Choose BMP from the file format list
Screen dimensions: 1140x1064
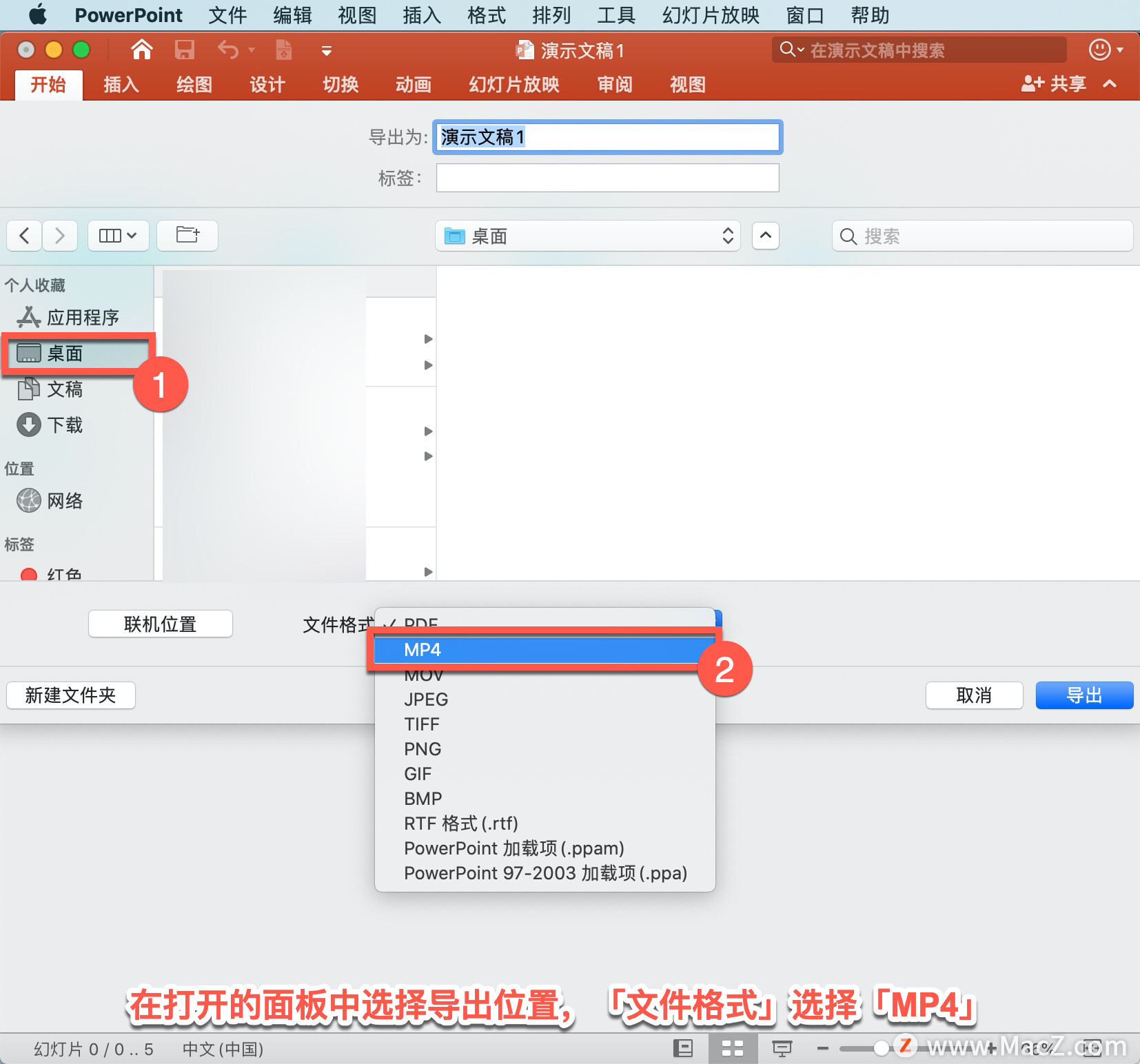click(x=545, y=799)
